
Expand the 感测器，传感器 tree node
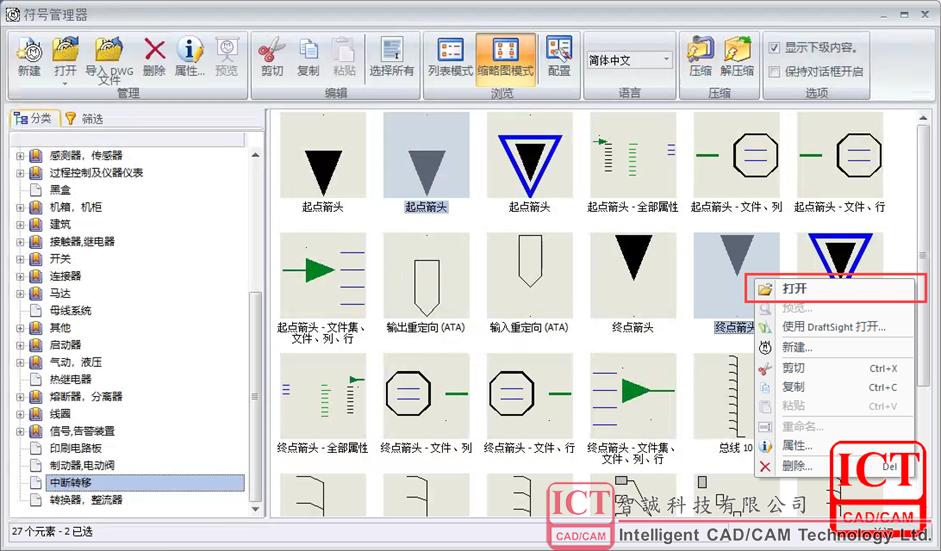click(x=20, y=155)
